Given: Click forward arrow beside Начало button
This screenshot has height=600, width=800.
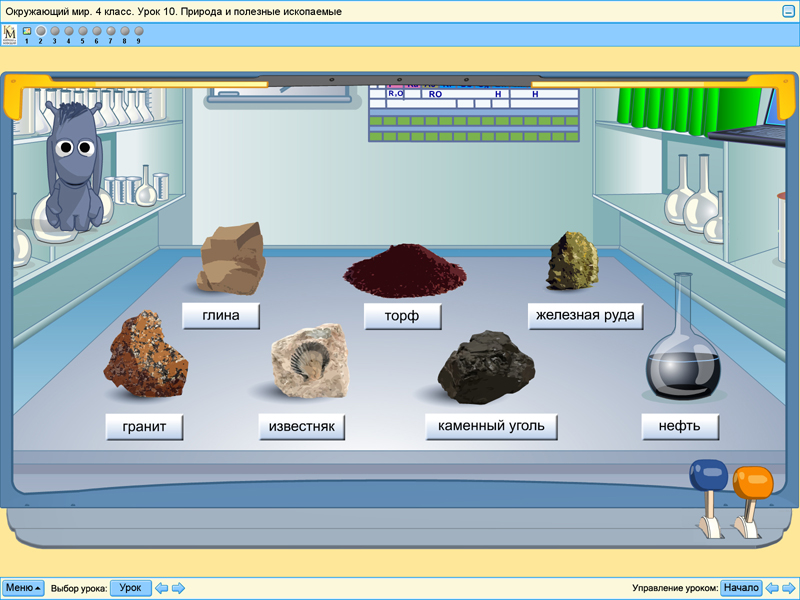Looking at the screenshot, I should [x=789, y=588].
